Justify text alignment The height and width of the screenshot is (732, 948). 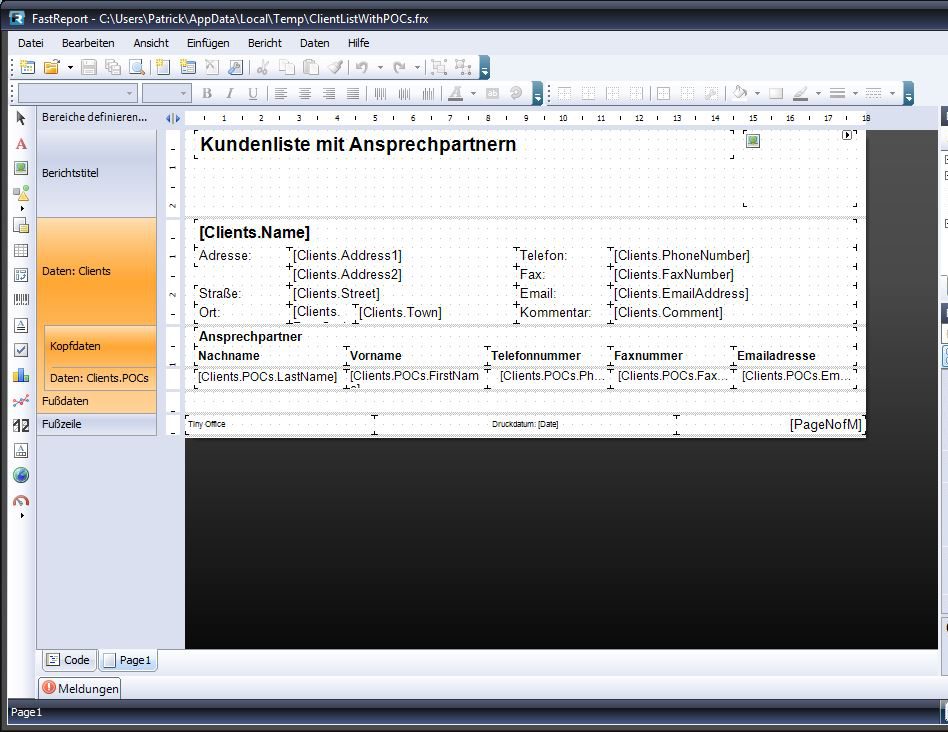point(353,93)
